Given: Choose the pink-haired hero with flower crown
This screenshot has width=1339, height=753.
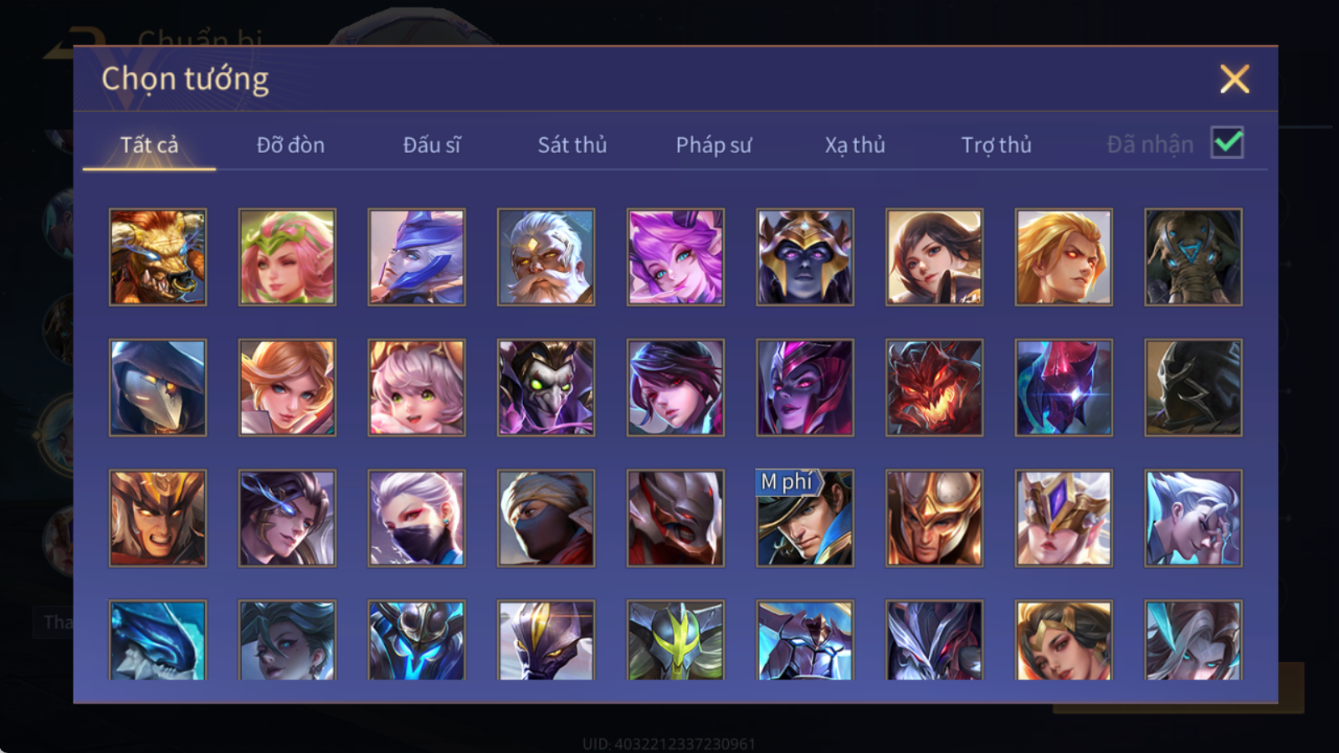Looking at the screenshot, I should 287,257.
